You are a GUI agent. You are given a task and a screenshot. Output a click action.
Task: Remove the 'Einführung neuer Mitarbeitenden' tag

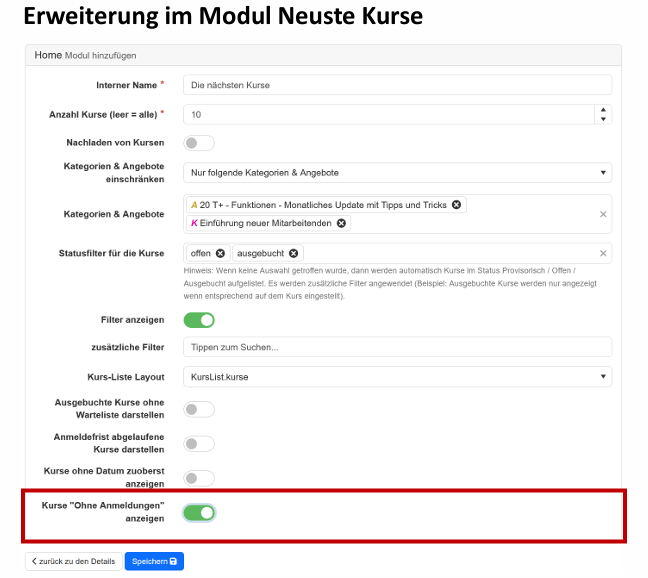[342, 223]
